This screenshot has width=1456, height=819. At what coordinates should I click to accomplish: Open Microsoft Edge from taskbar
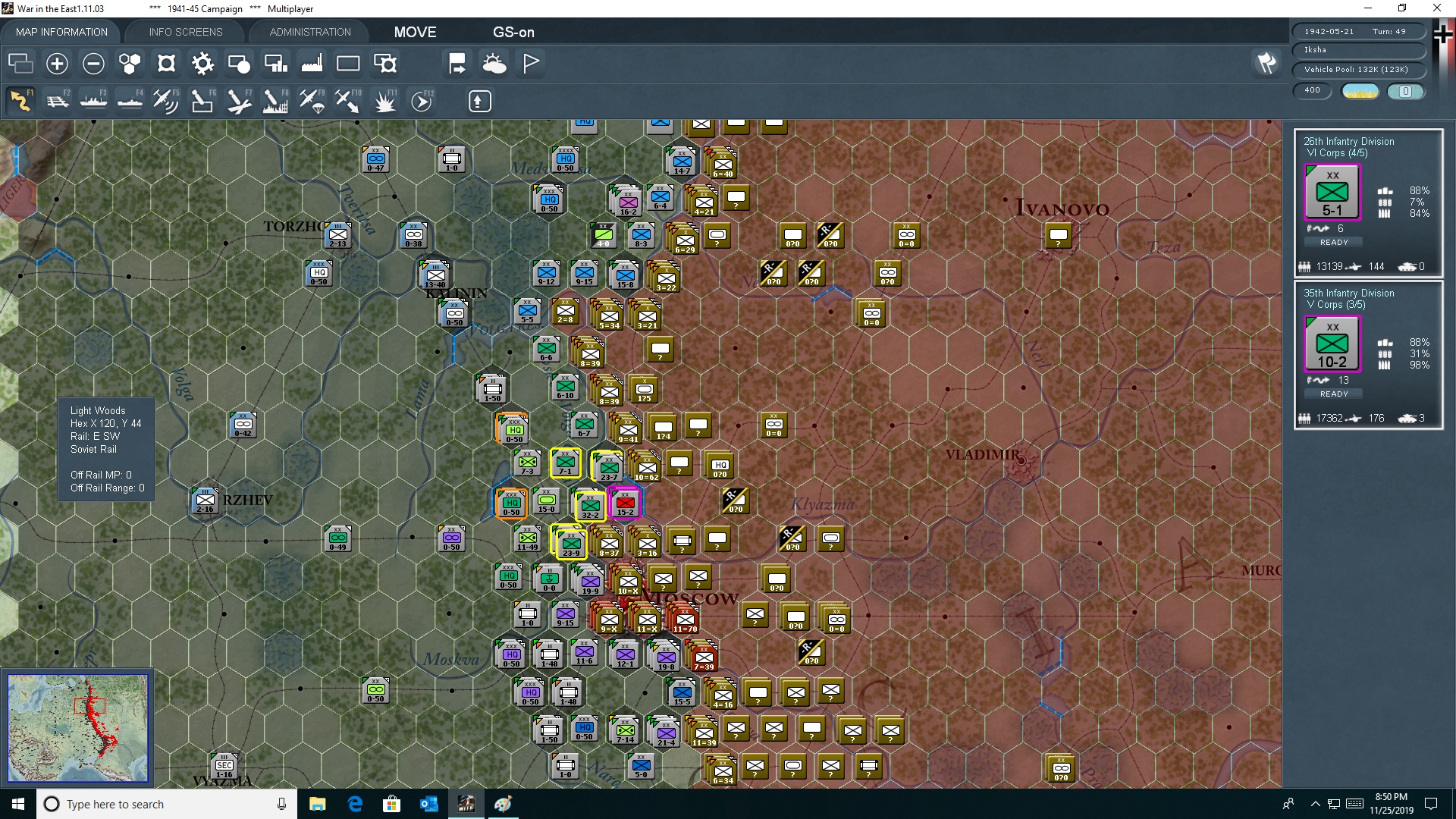(355, 804)
